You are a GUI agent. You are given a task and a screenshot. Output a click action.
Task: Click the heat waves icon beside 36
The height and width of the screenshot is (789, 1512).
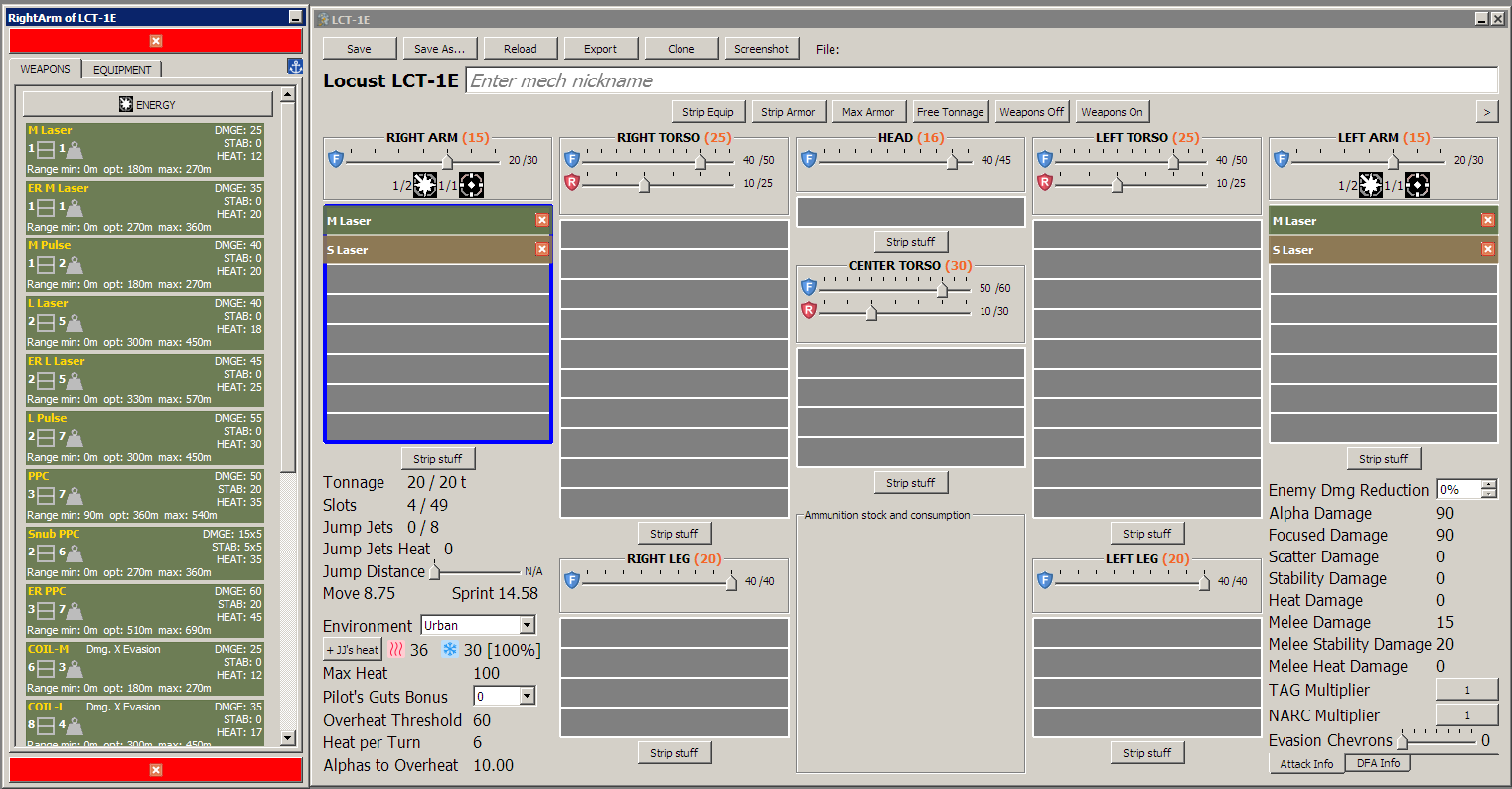[x=396, y=650]
